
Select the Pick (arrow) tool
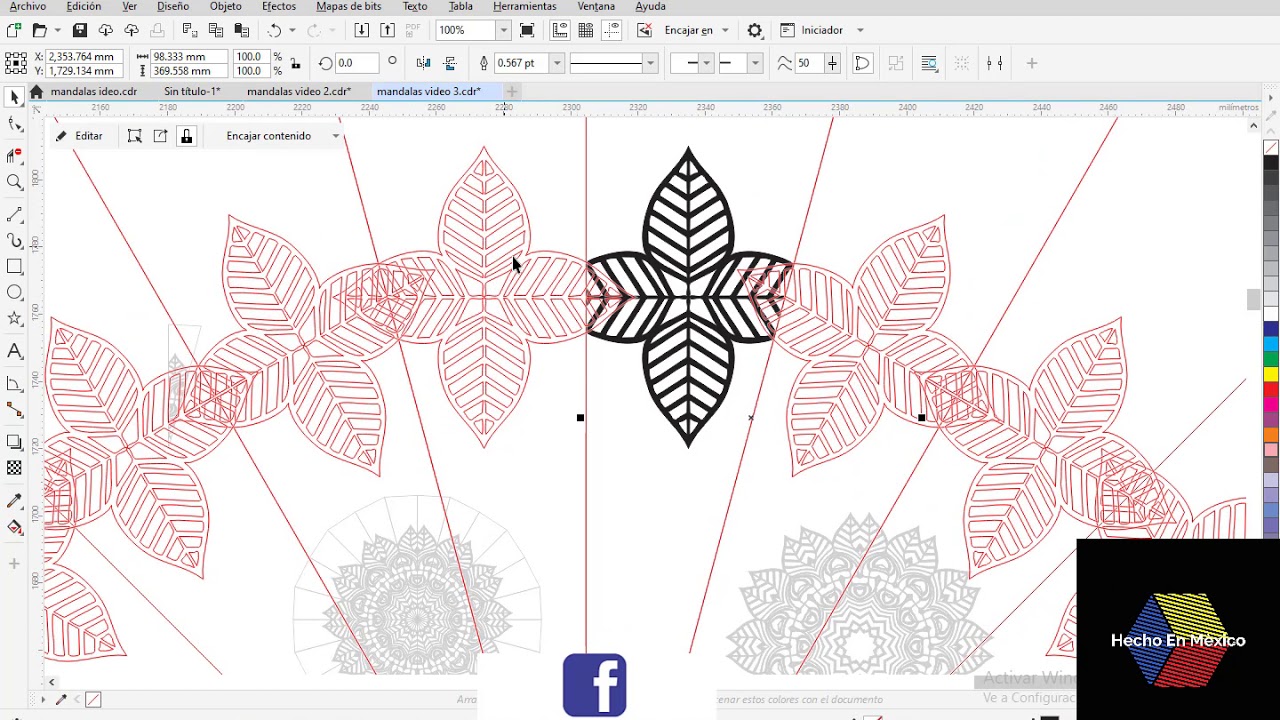pos(14,97)
